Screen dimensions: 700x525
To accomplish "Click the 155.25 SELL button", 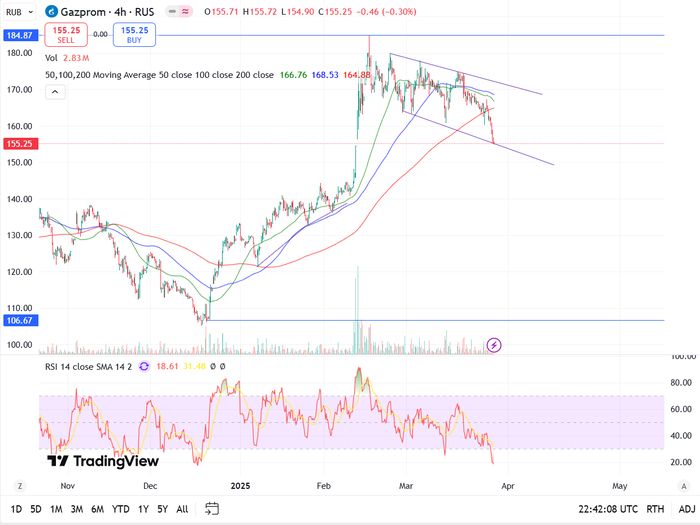I will coord(66,35).
